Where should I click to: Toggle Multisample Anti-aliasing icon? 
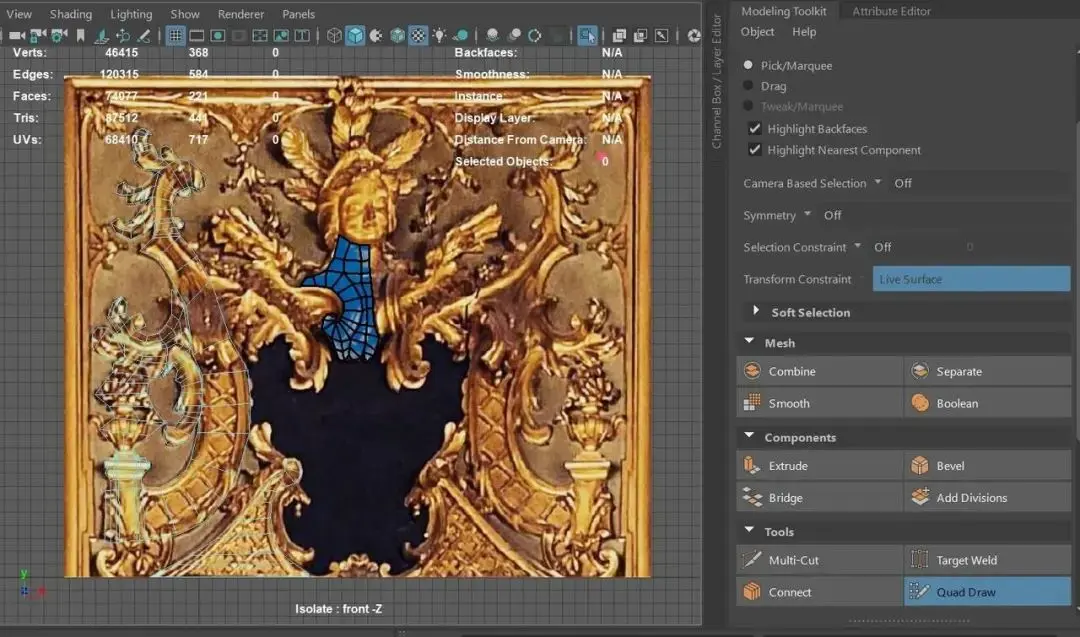pos(534,35)
